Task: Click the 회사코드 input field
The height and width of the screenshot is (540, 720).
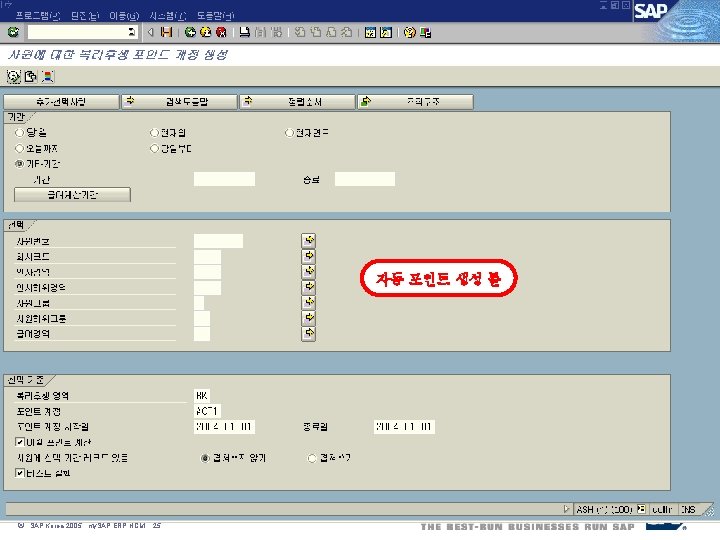Action: click(x=207, y=256)
